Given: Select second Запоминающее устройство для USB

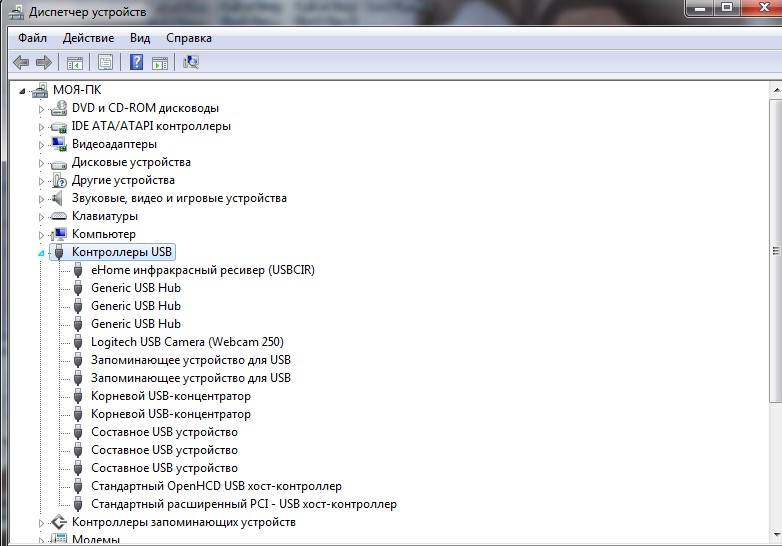Looking at the screenshot, I should (191, 378).
